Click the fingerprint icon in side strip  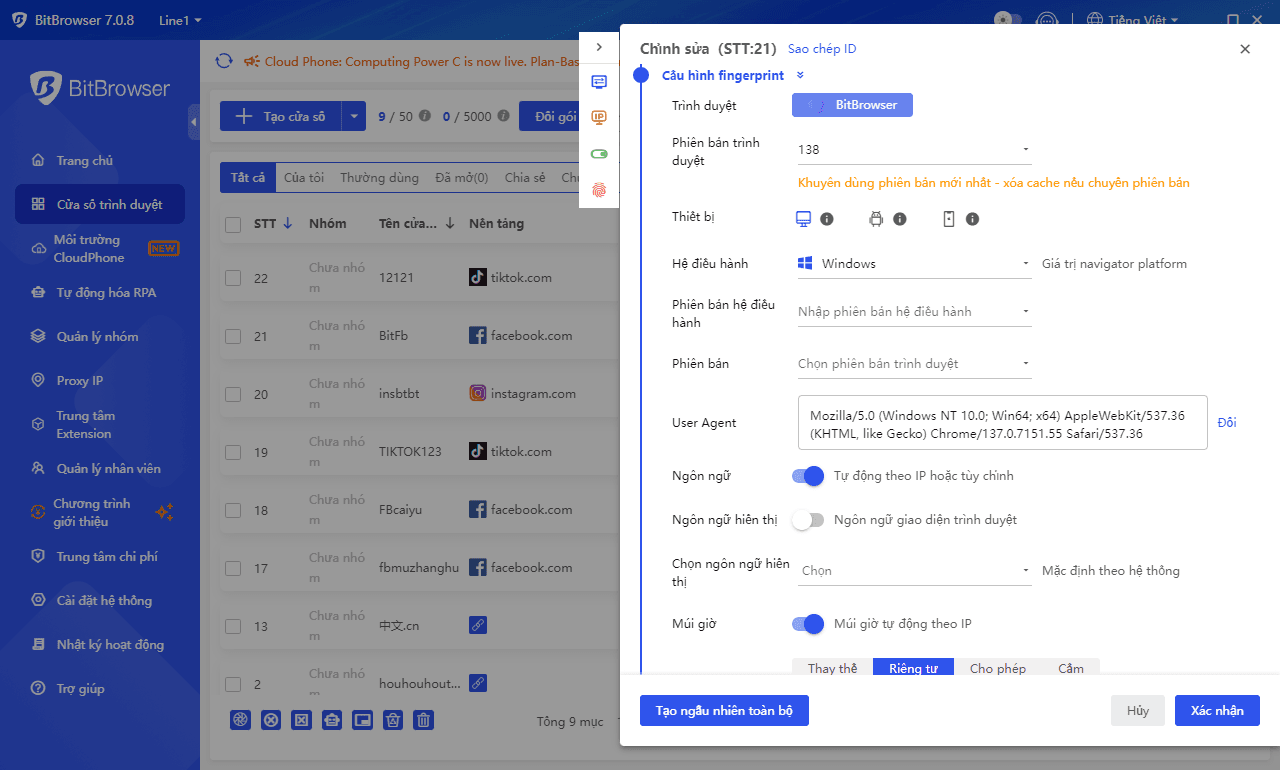pos(598,189)
